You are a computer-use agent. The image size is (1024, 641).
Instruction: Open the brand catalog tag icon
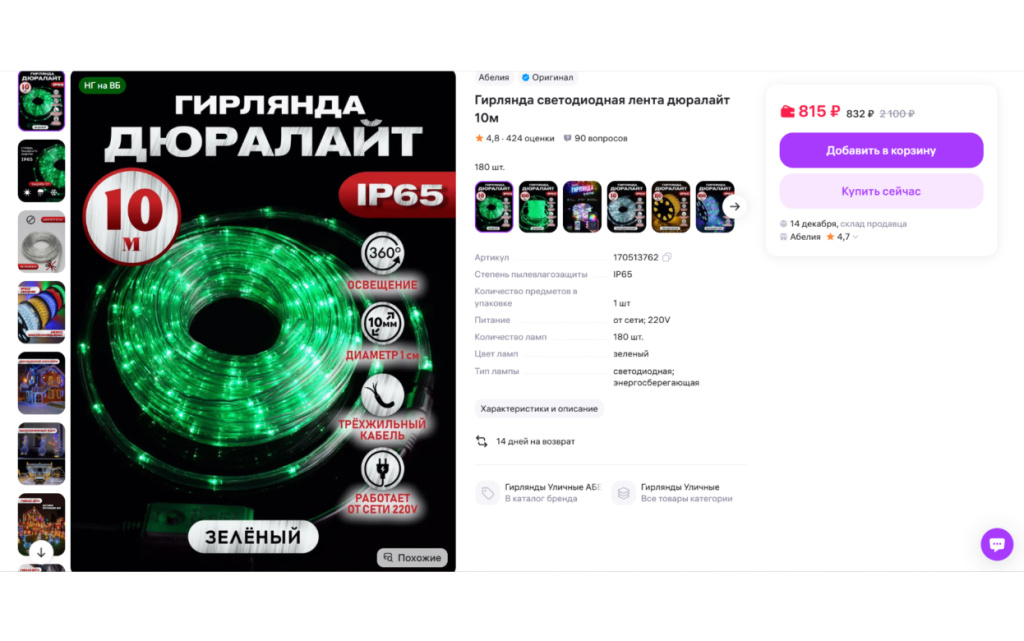pos(487,493)
